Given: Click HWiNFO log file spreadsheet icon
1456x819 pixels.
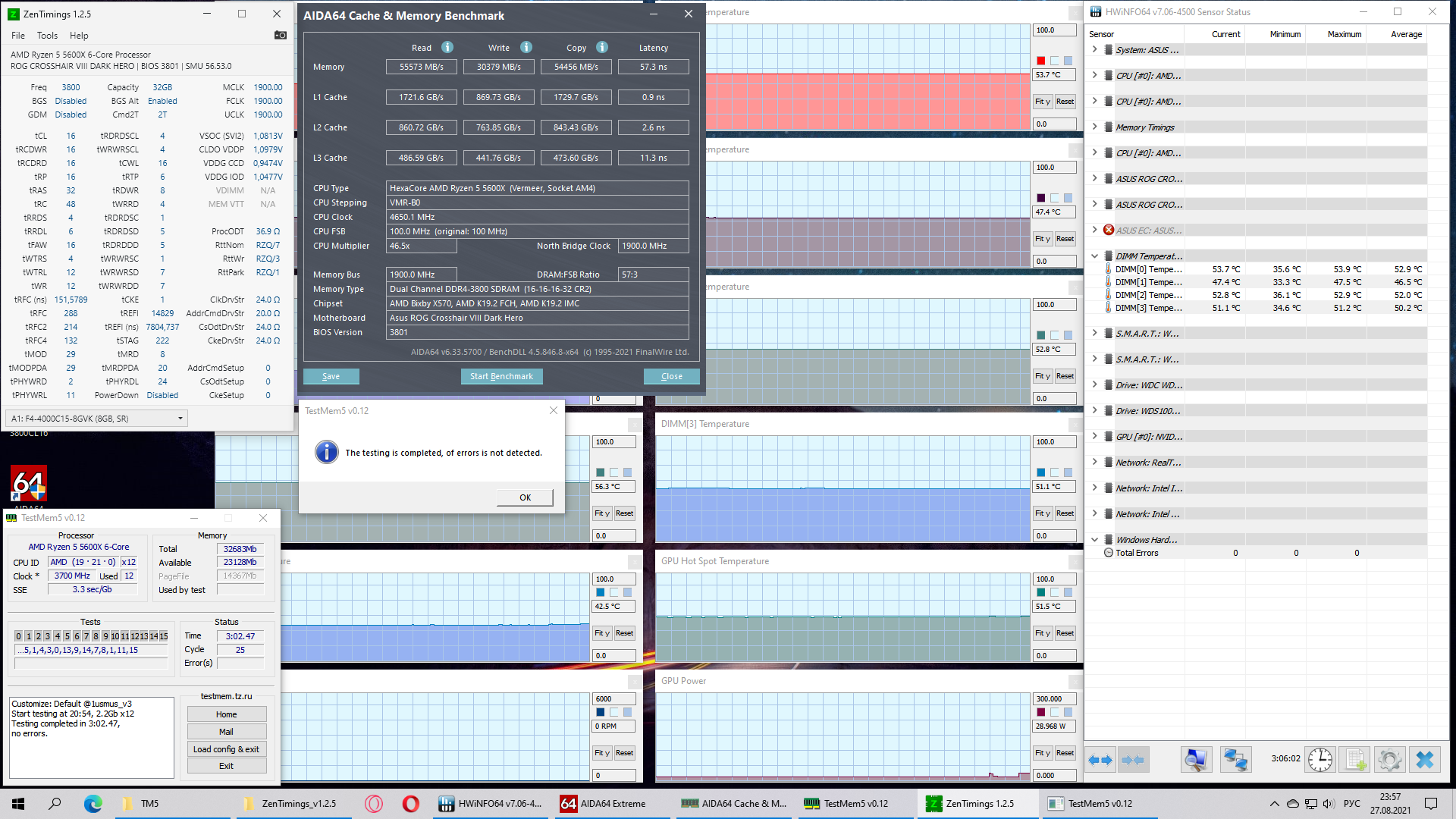Looking at the screenshot, I should click(1355, 760).
